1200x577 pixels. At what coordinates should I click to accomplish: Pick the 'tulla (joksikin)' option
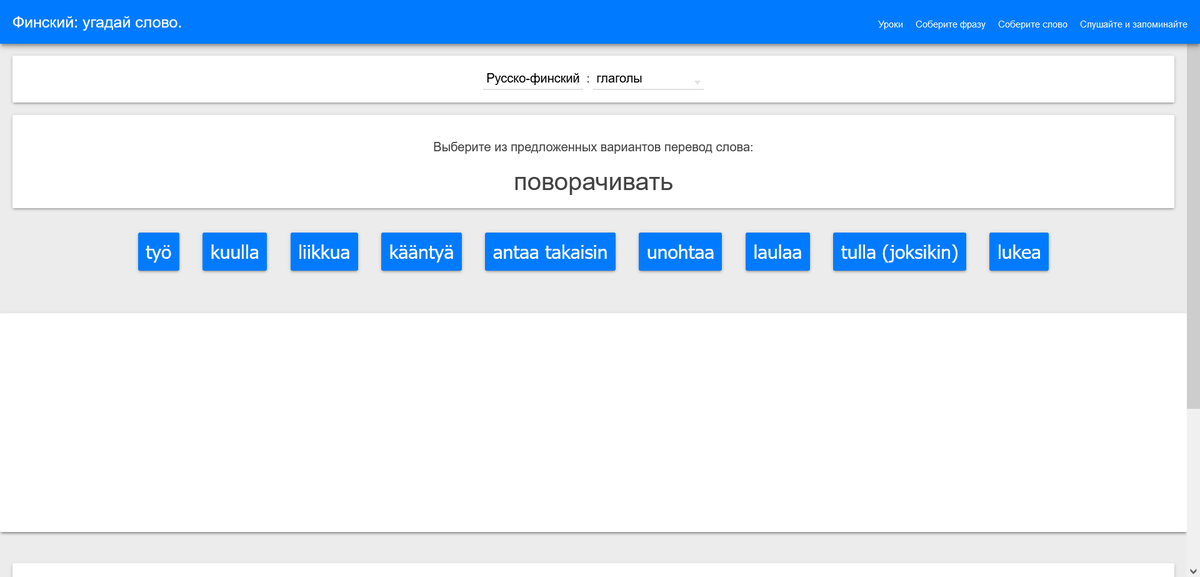[900, 252]
